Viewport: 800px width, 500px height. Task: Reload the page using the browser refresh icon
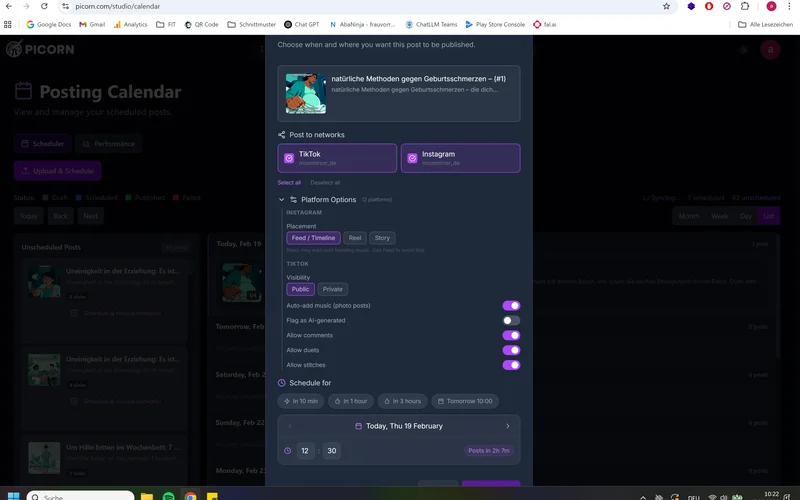pyautogui.click(x=43, y=6)
